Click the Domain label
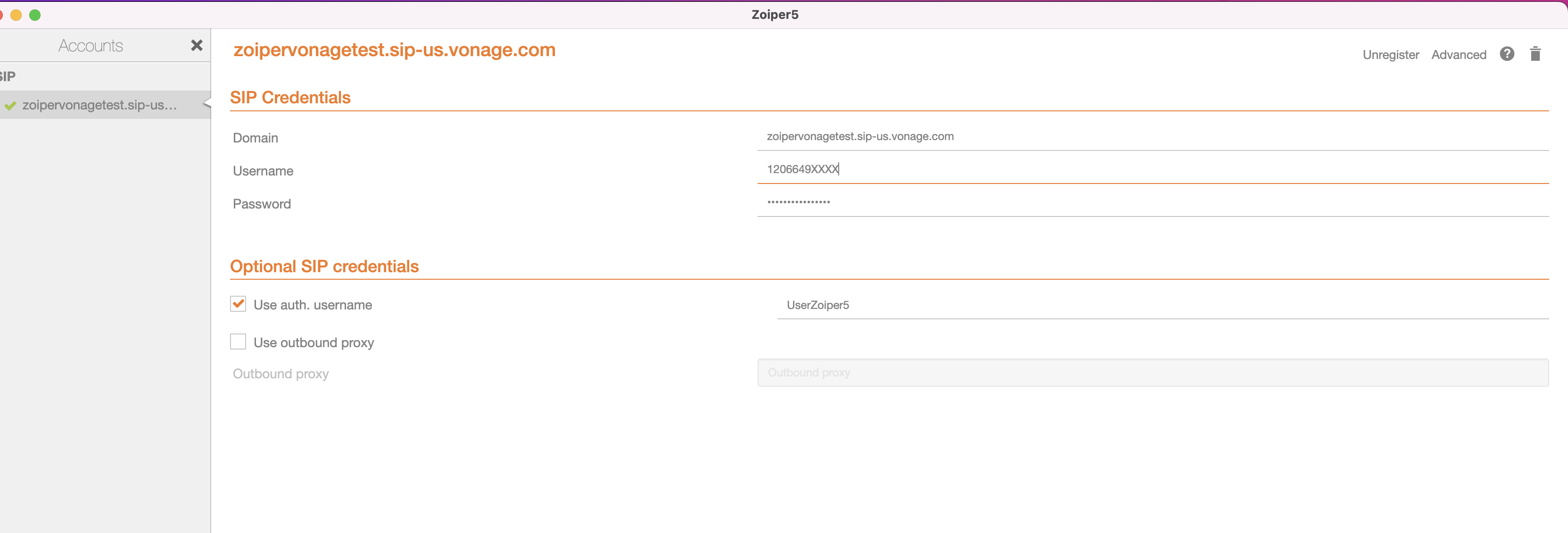 point(255,138)
